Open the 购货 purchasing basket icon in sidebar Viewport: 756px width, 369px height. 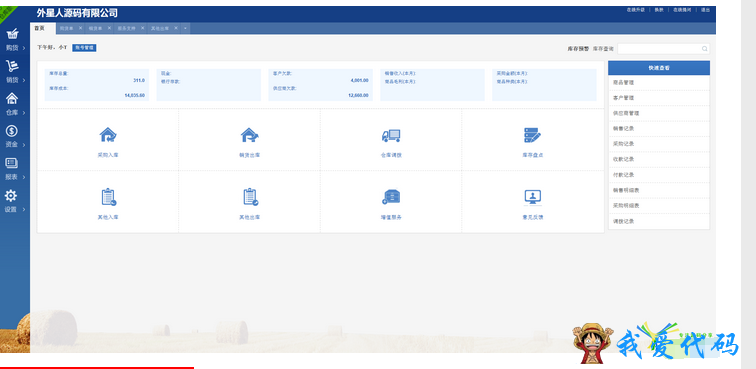(x=13, y=34)
